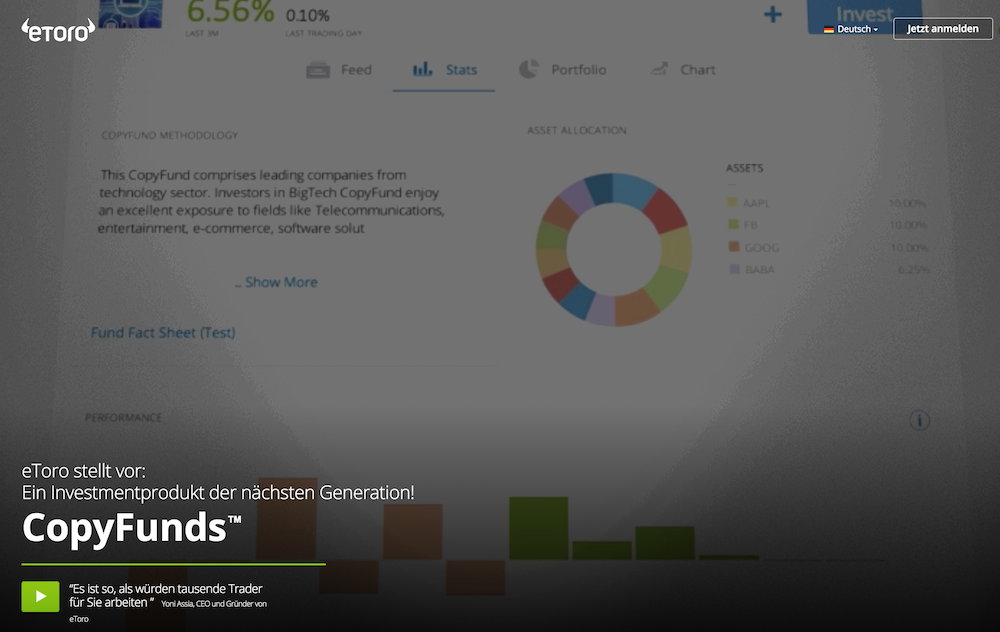Click the 0.10% last trading day value
The width and height of the screenshot is (1000, 632).
click(x=307, y=15)
